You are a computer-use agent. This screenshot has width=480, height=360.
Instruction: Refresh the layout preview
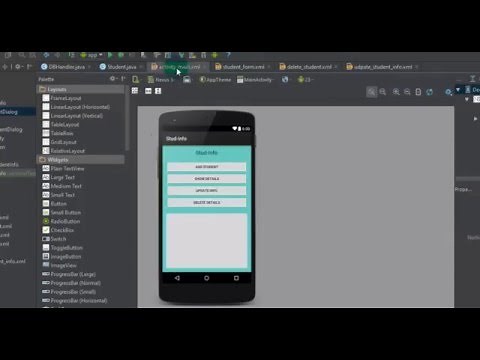point(430,92)
